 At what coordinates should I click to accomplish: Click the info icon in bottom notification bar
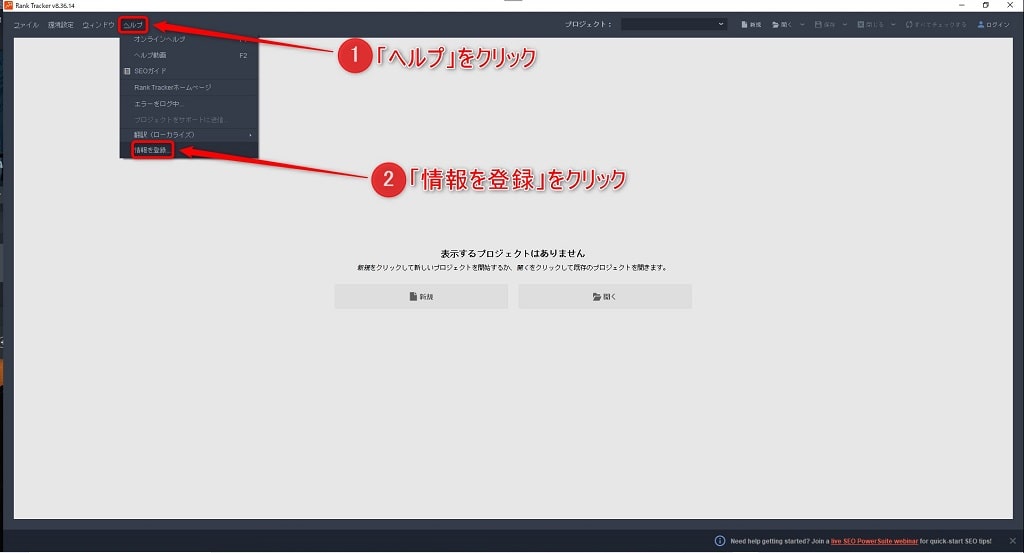pos(720,541)
